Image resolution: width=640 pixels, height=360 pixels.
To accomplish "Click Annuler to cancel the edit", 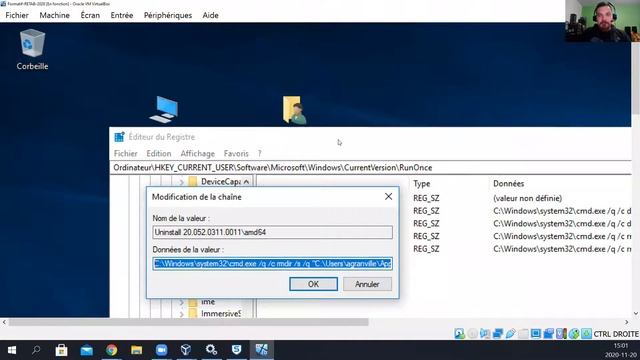I will [367, 284].
